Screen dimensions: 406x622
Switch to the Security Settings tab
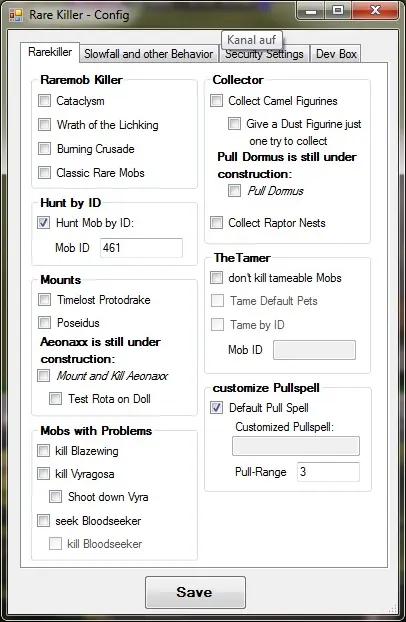pos(264,54)
